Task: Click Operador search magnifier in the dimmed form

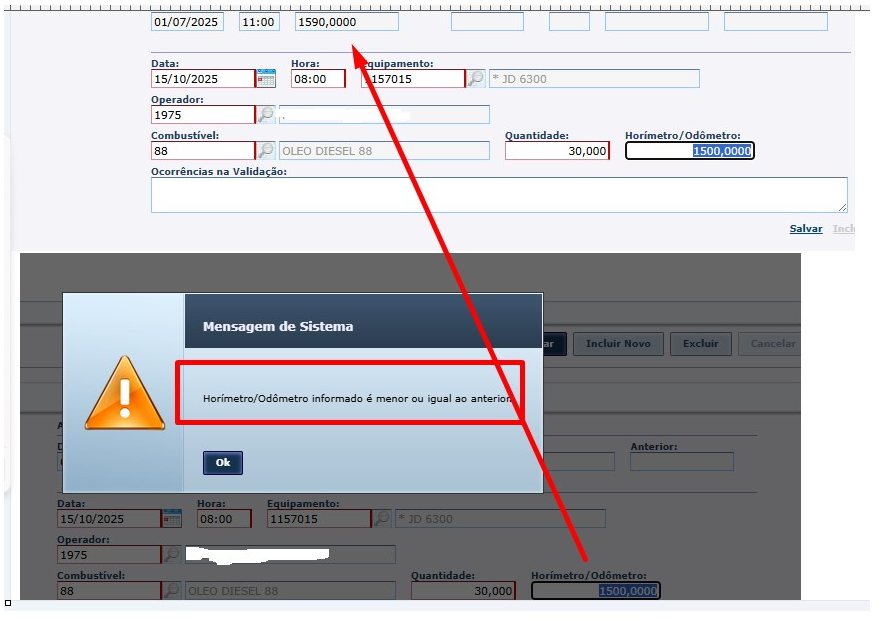Action: pos(172,554)
